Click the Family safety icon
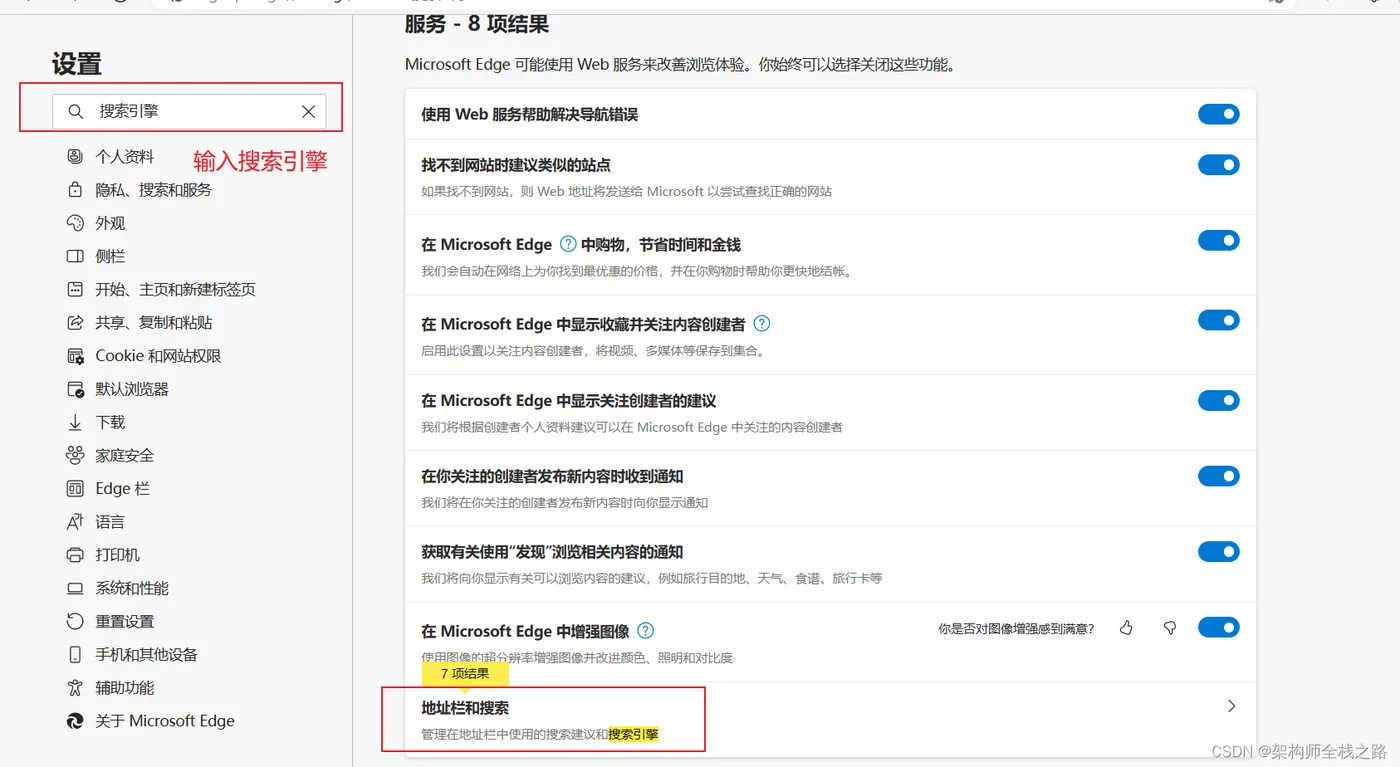1400x767 pixels. [75, 455]
